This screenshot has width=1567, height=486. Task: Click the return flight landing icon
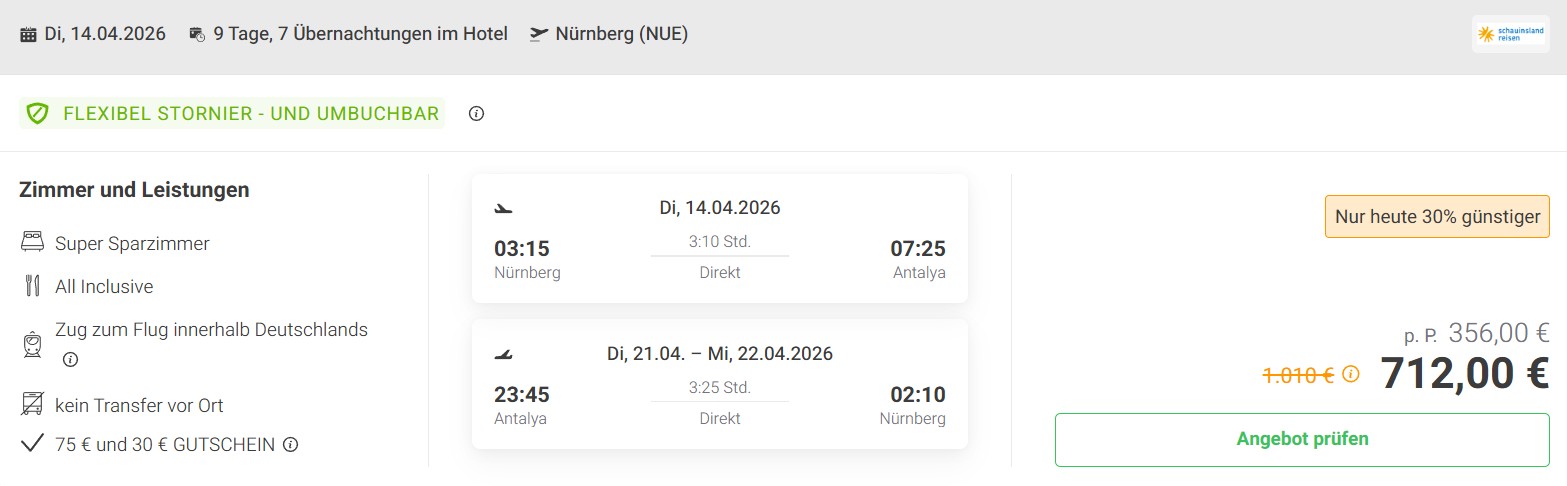click(x=503, y=354)
